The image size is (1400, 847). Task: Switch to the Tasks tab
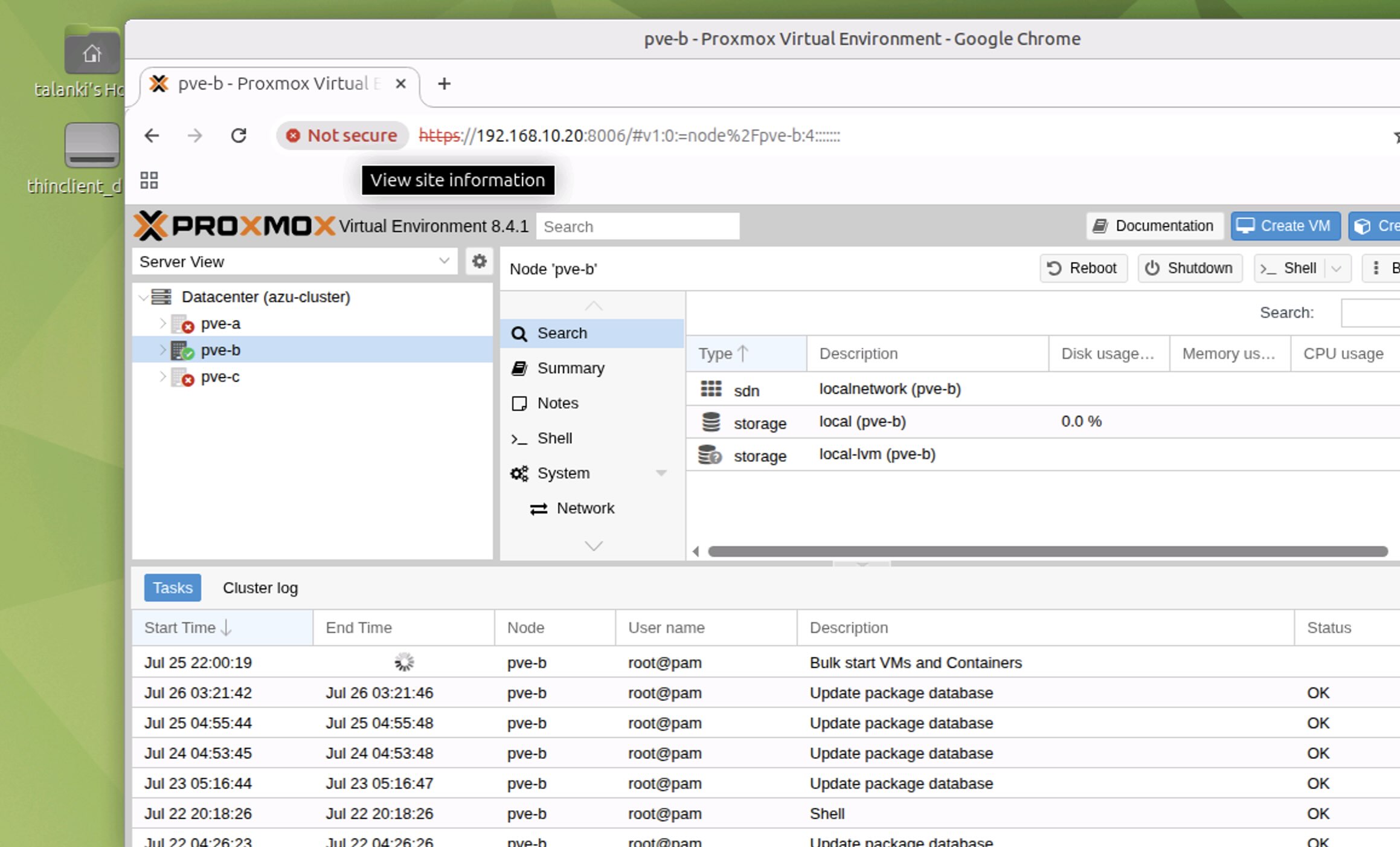pos(172,588)
